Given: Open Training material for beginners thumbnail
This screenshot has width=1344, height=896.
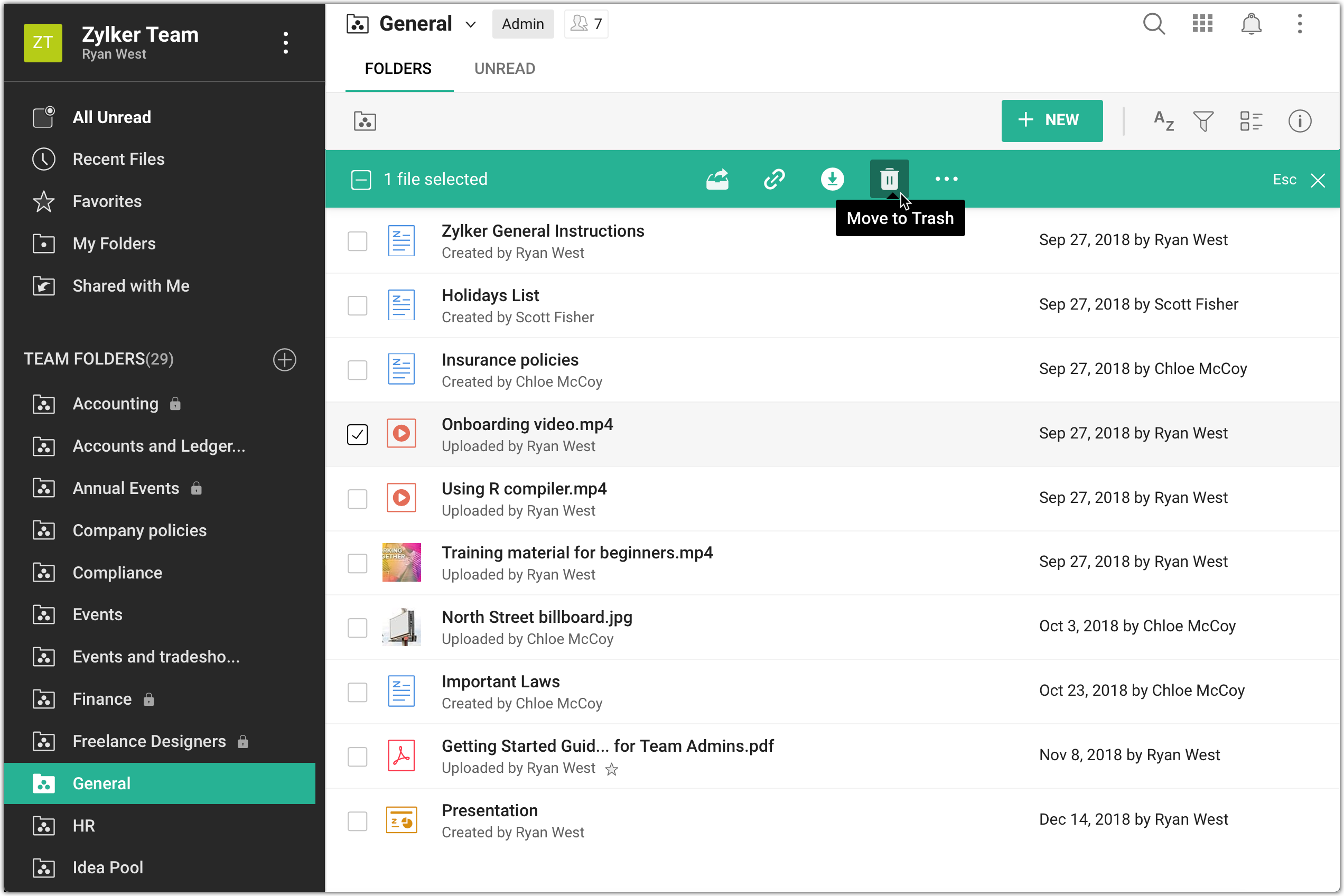Looking at the screenshot, I should point(401,562).
